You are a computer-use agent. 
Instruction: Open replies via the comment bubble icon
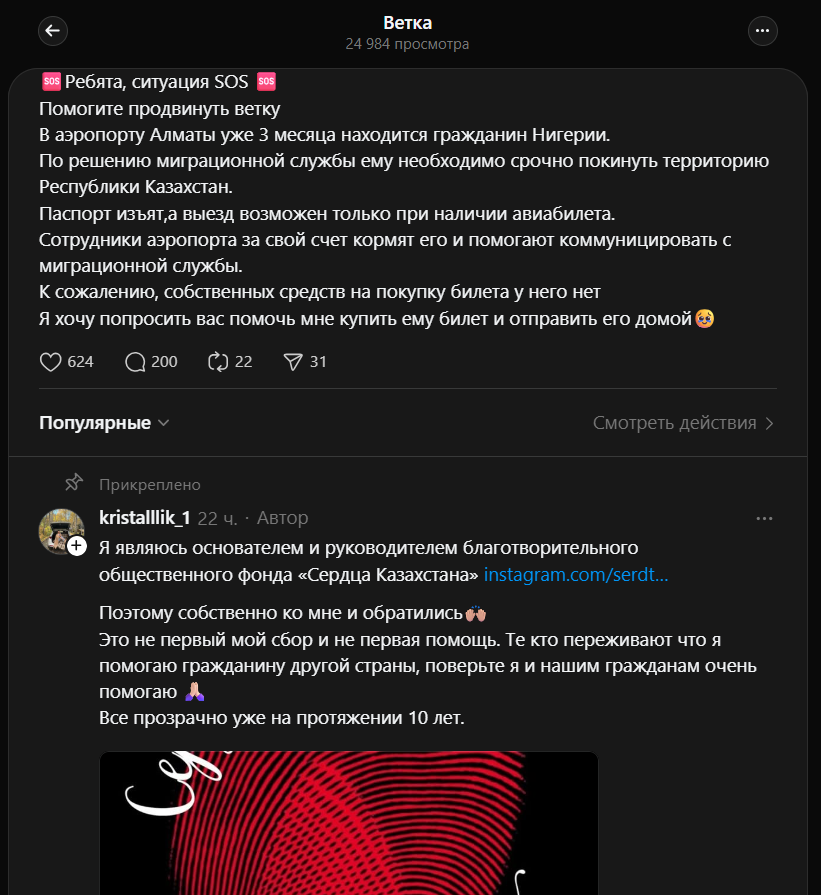click(x=135, y=362)
